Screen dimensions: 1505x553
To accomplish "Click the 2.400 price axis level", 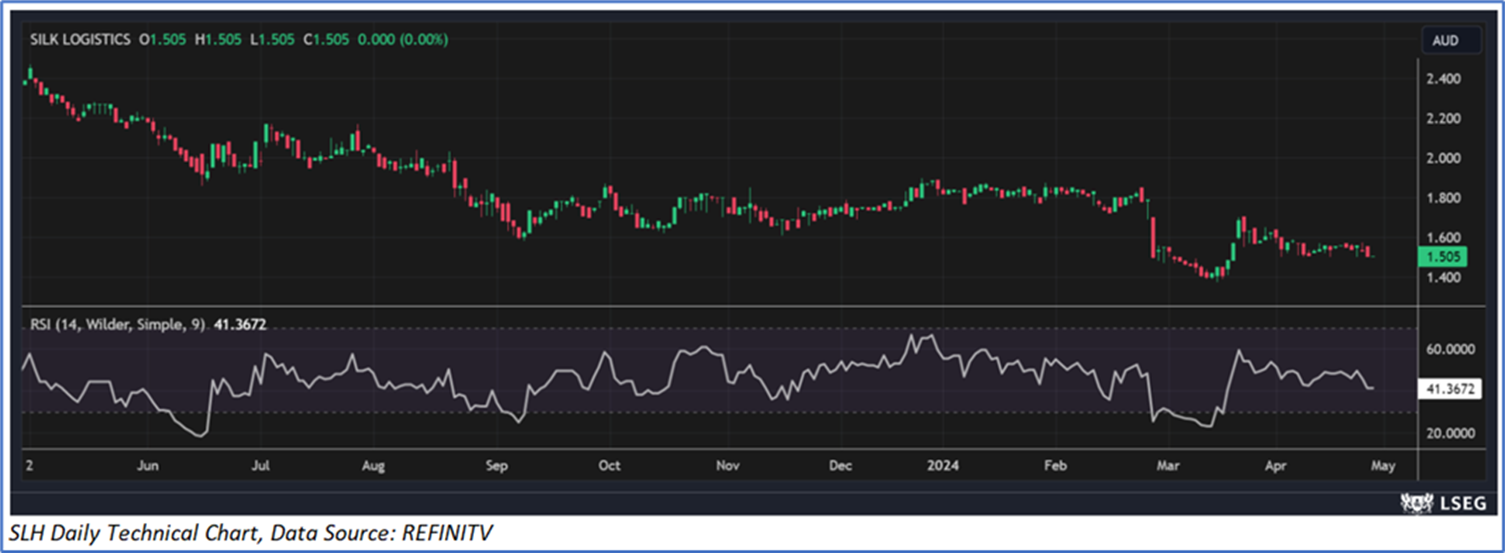I will tap(1444, 79).
